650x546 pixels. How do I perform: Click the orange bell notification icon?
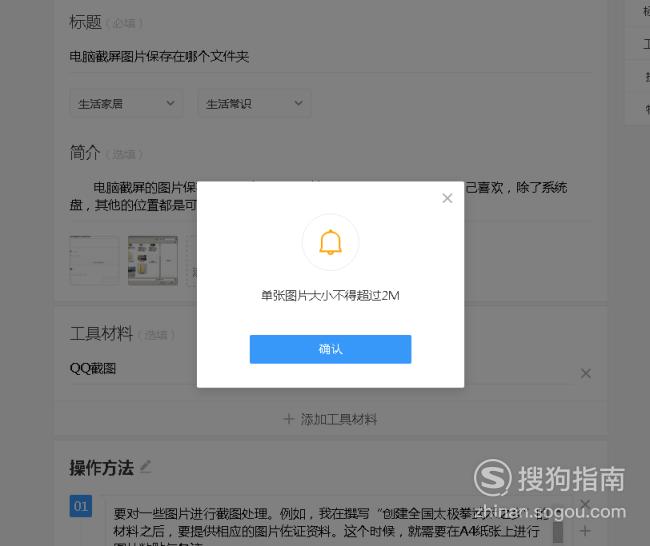pyautogui.click(x=330, y=242)
